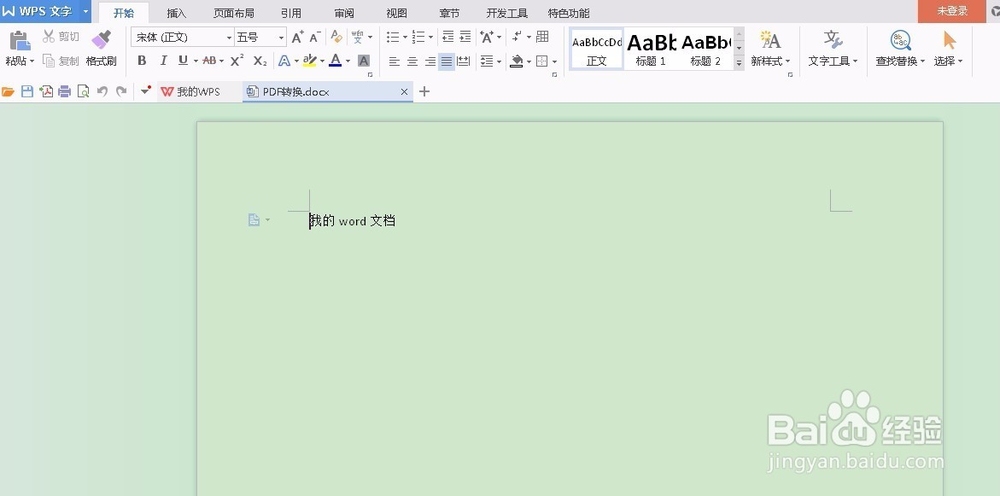Click the text effects outlined A icon
This screenshot has height=496, width=1000.
[x=284, y=61]
